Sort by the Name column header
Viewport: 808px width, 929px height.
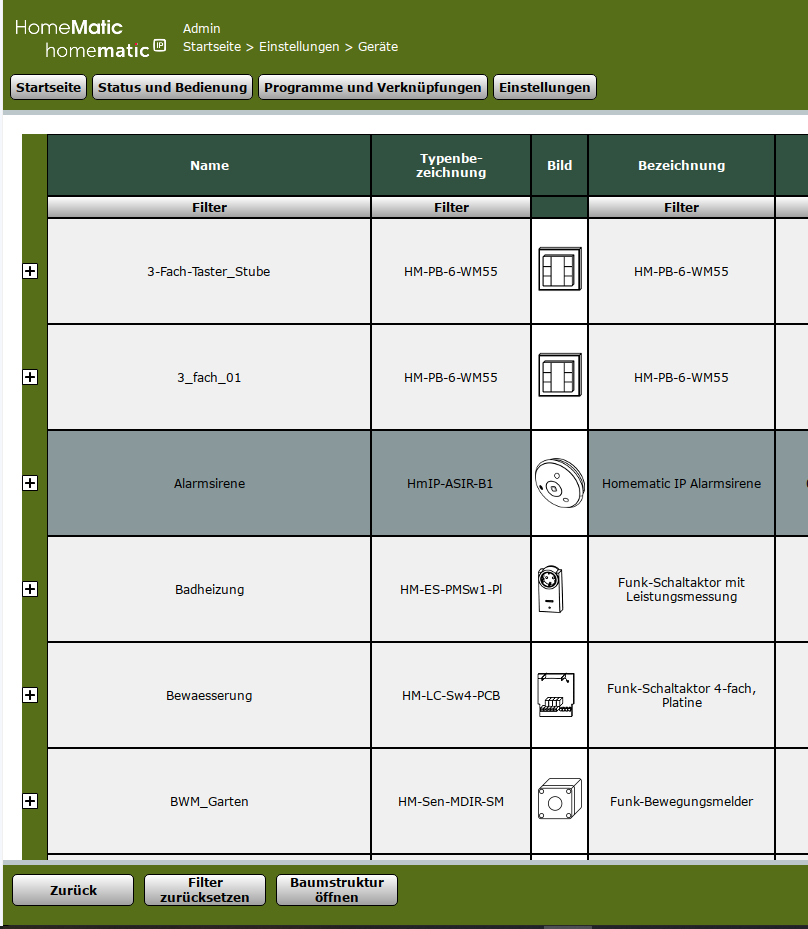click(209, 165)
